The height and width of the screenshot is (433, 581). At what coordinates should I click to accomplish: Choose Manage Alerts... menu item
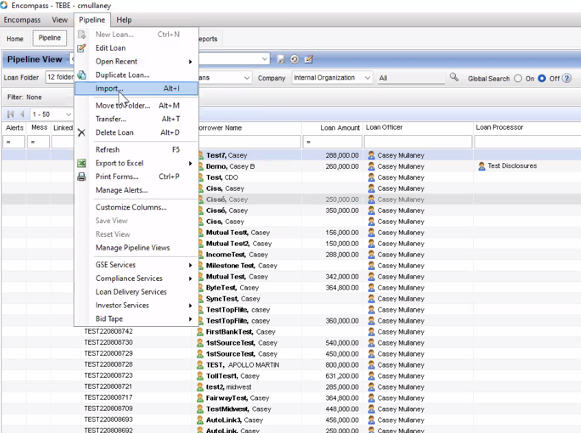click(x=136, y=190)
